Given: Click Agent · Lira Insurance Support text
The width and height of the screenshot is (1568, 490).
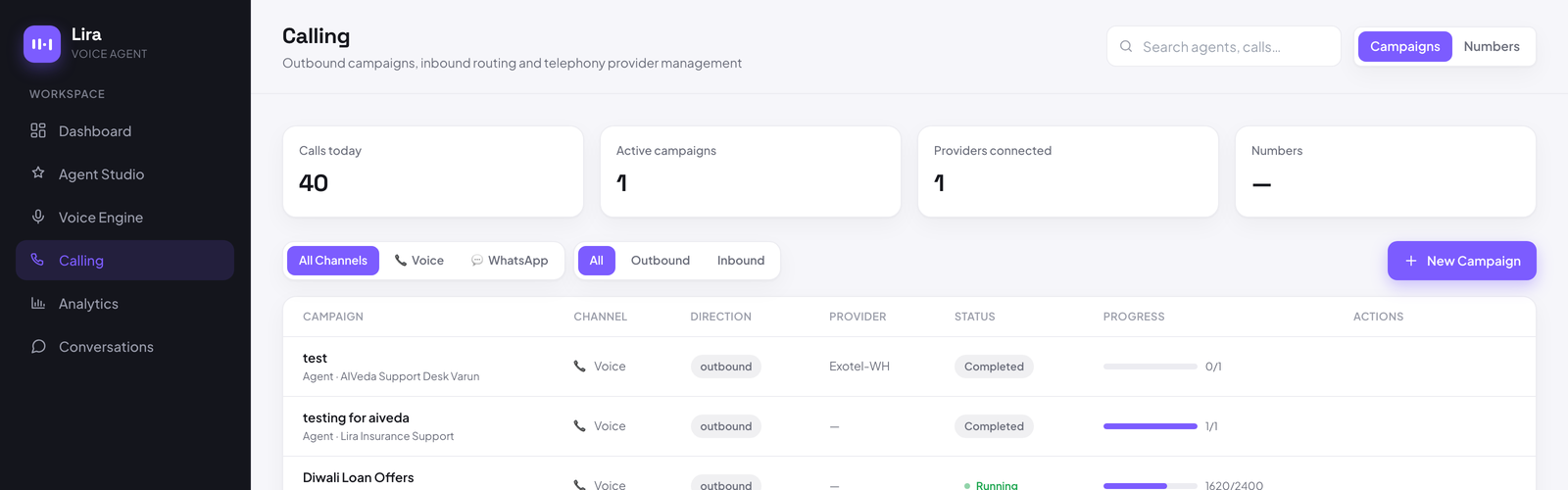Looking at the screenshot, I should point(378,436).
